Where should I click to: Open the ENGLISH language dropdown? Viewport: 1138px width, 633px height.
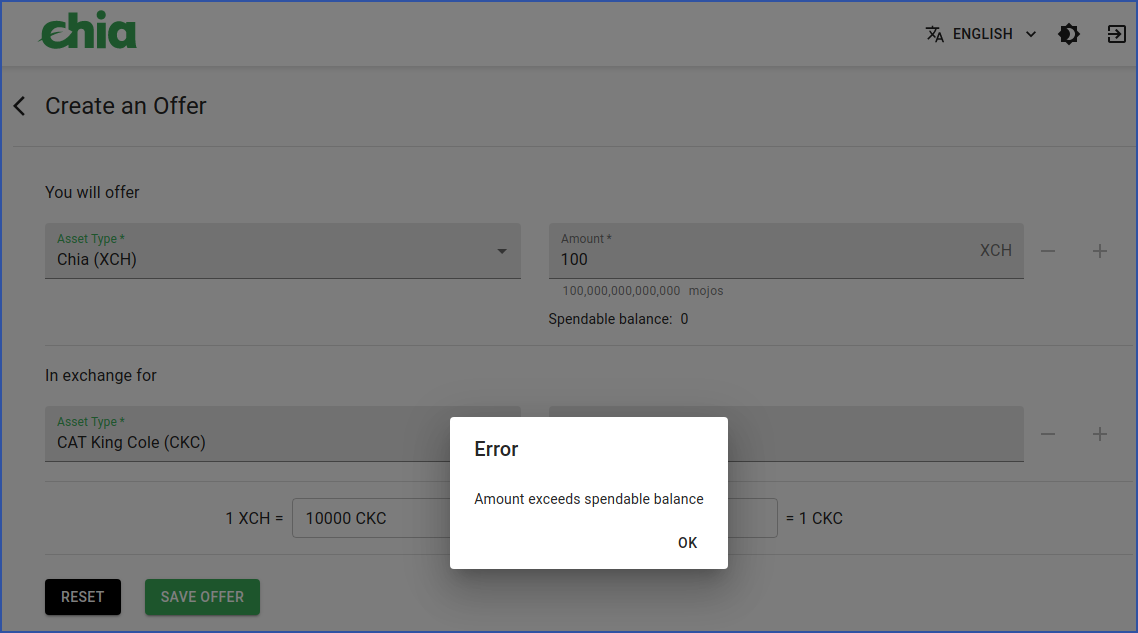(981, 34)
